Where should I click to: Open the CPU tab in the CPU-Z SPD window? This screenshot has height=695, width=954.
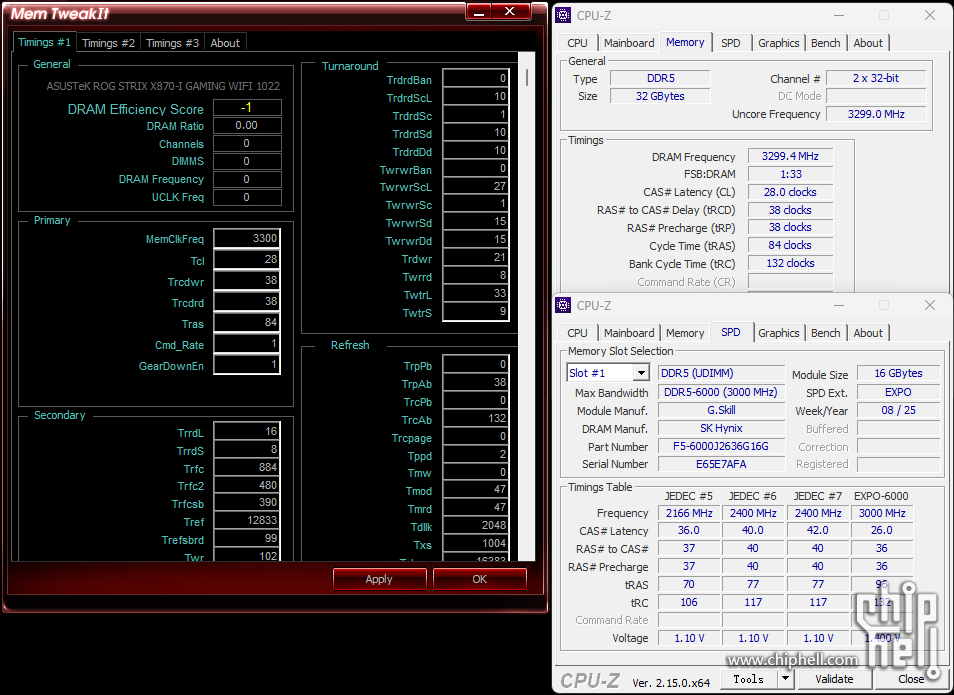click(x=577, y=334)
